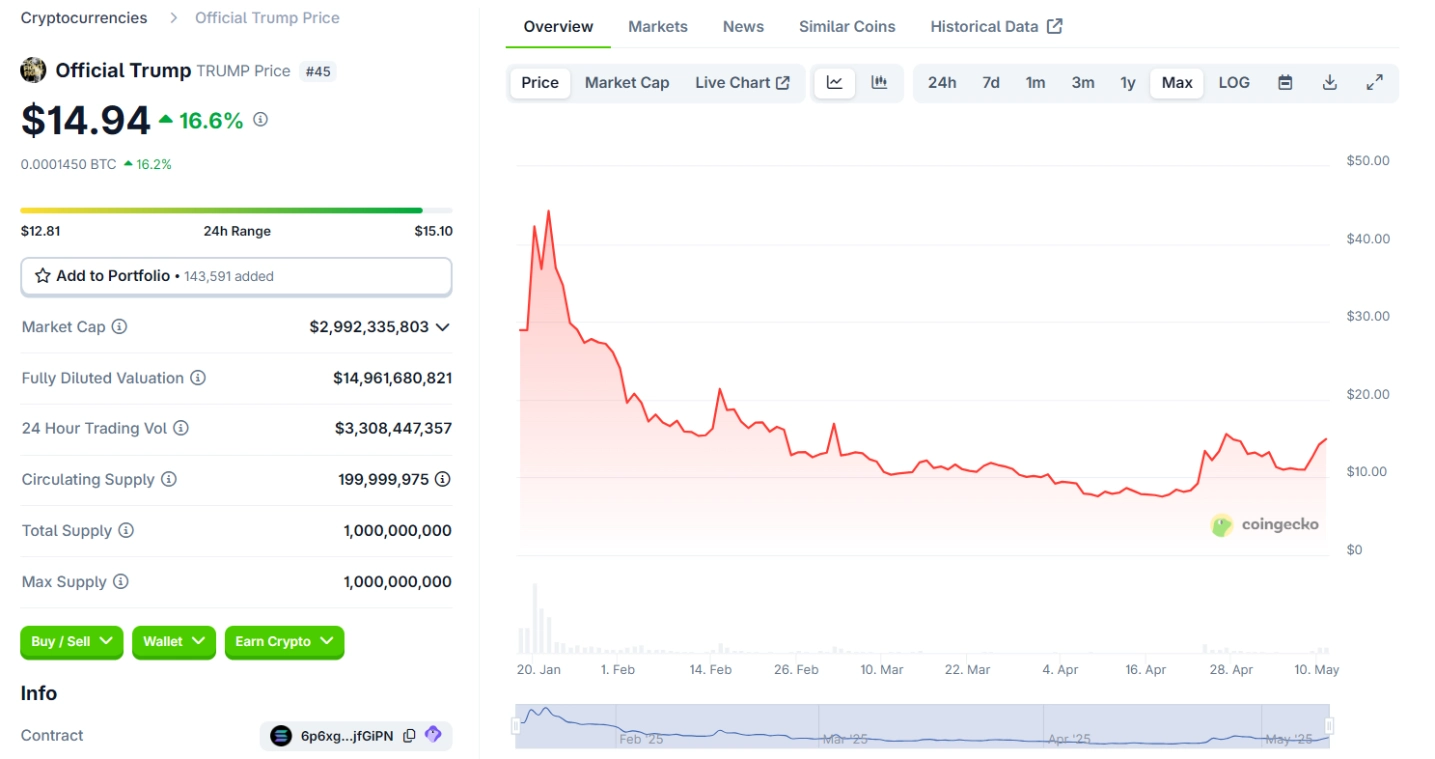
Task: Click Add to Portfolio button
Action: click(236, 276)
